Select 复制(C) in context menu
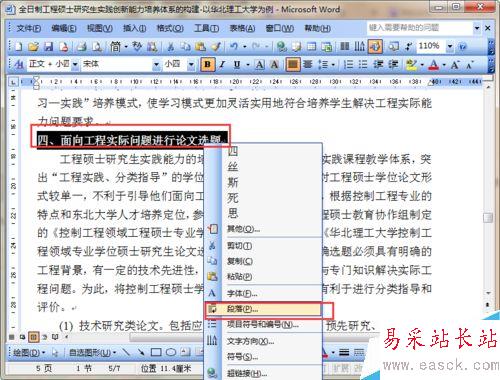This screenshot has height=380, width=500. (263, 261)
